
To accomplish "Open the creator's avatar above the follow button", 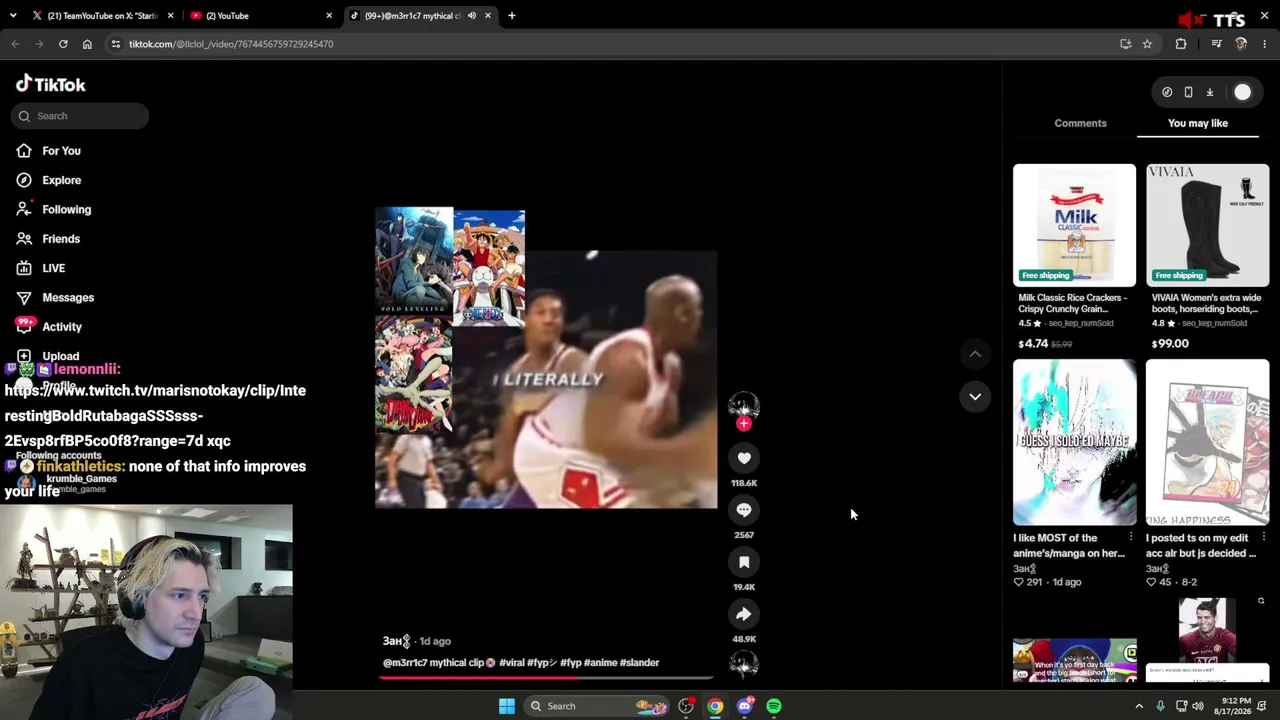I will [743, 404].
